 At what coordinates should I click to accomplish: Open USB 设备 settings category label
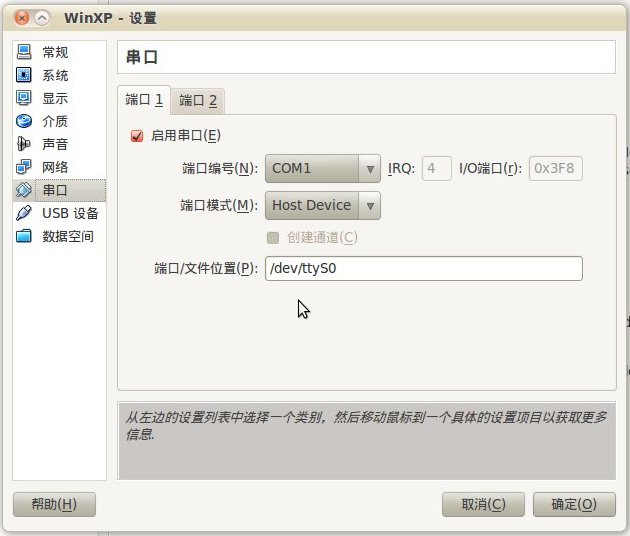pyautogui.click(x=70, y=213)
